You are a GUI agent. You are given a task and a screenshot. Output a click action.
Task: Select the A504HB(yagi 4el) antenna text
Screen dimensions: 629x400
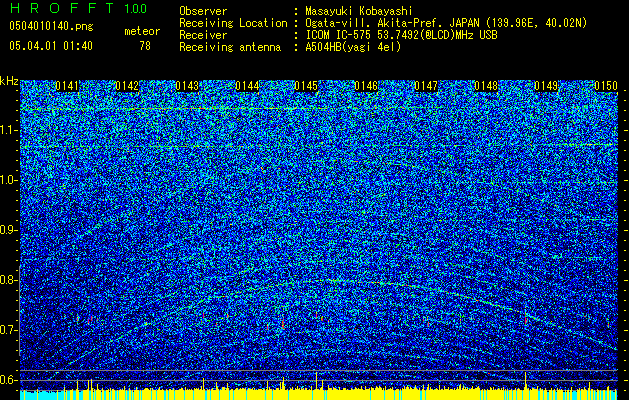[x=353, y=47]
